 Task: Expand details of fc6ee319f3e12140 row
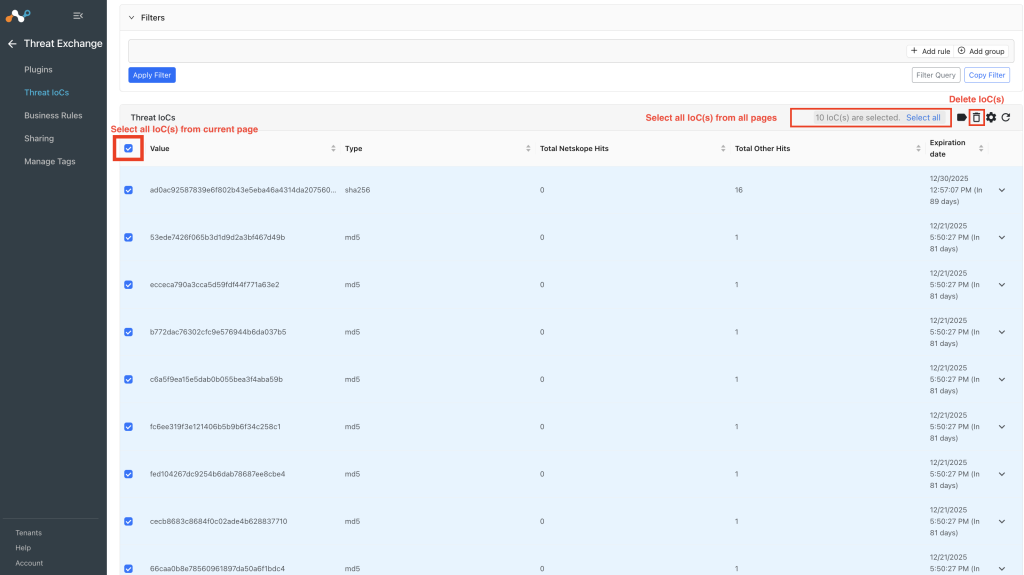click(1002, 427)
